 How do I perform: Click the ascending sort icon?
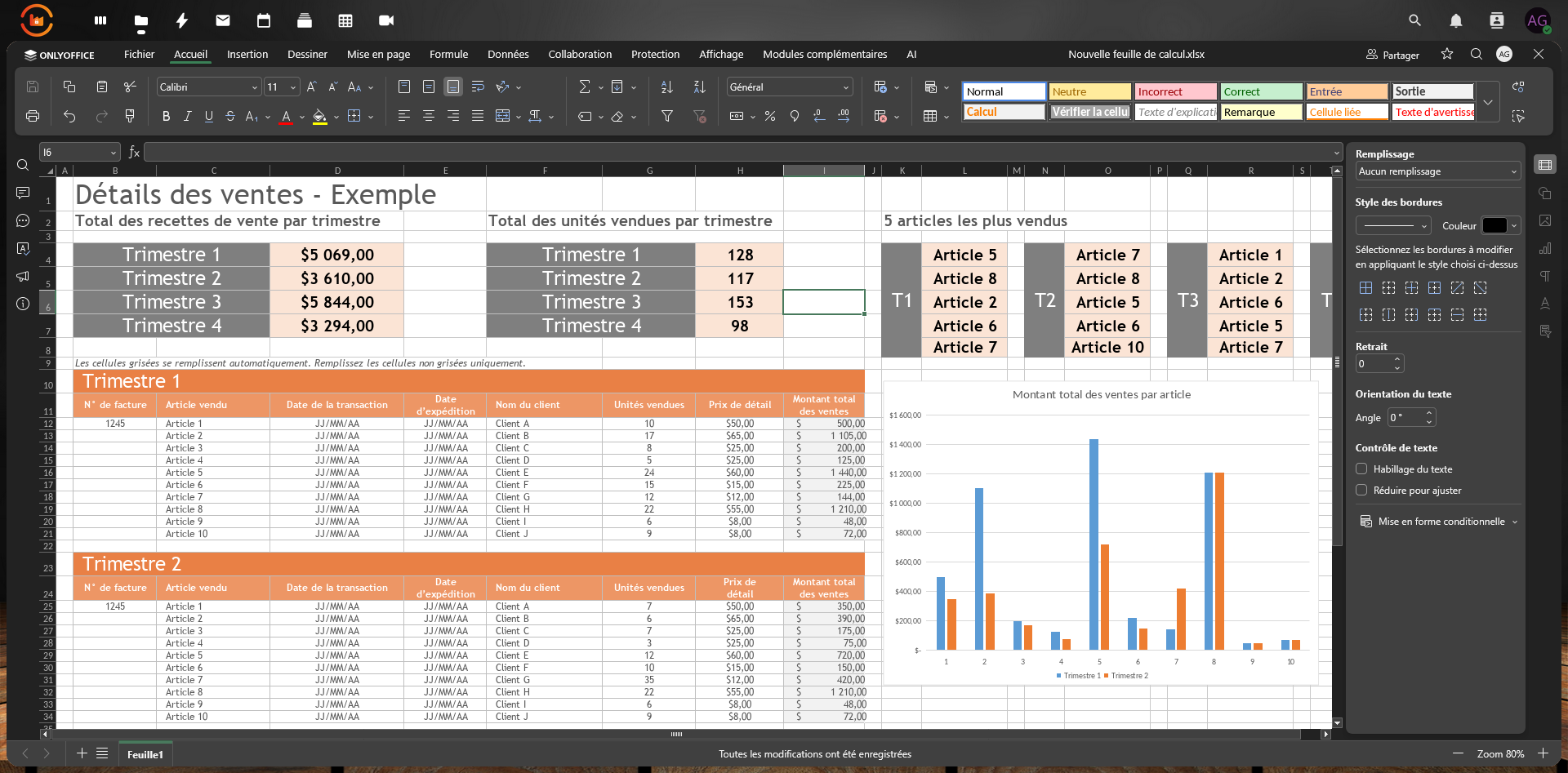(x=666, y=87)
